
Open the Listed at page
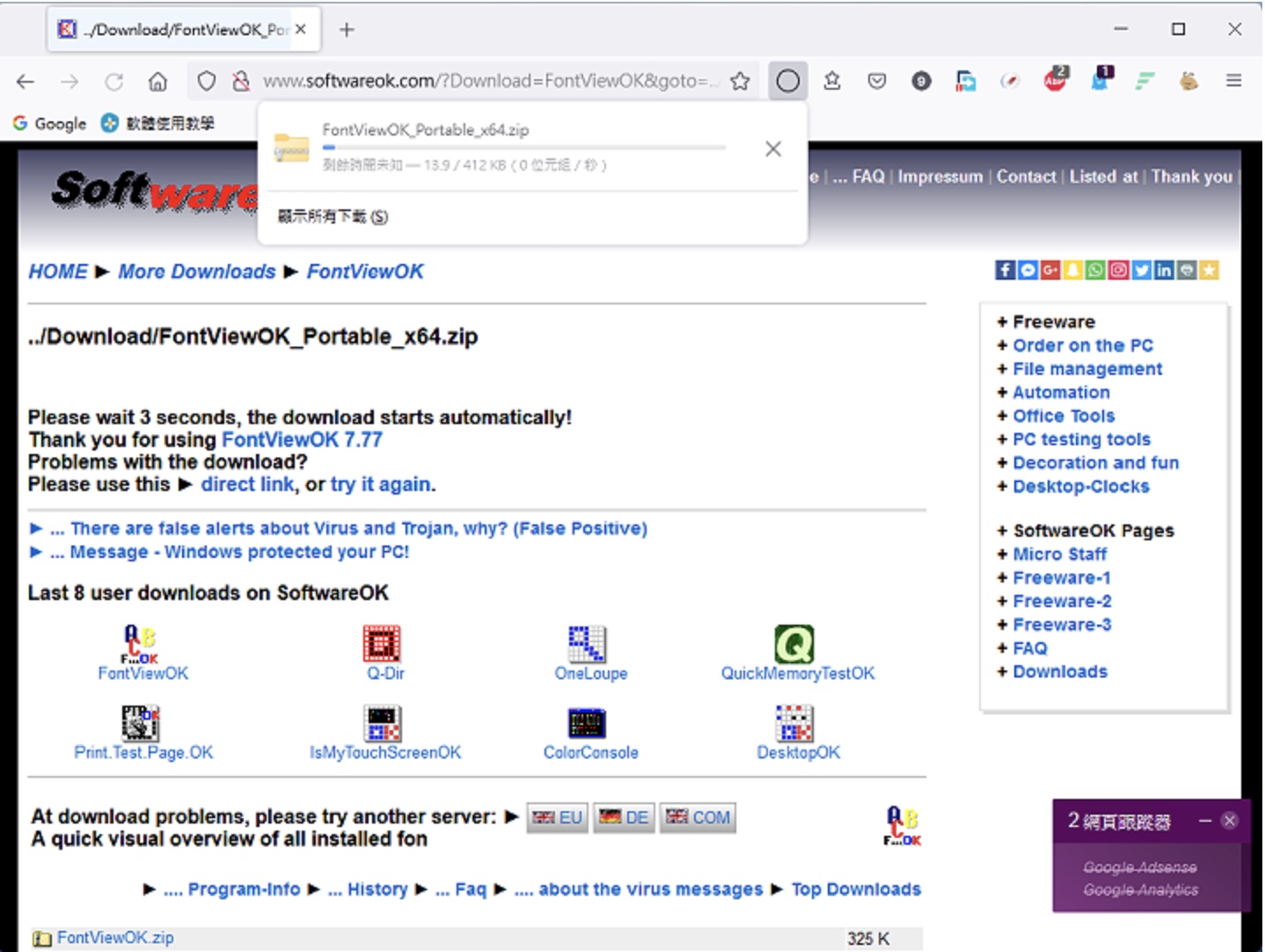(x=1103, y=176)
